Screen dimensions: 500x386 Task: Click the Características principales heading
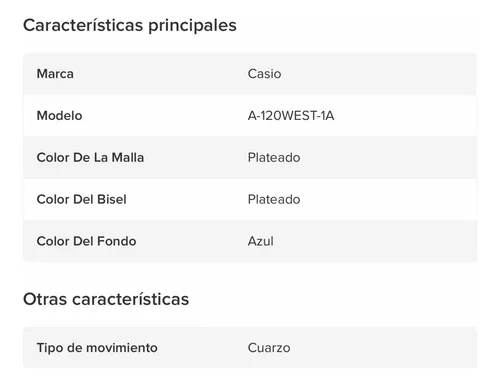coord(130,26)
